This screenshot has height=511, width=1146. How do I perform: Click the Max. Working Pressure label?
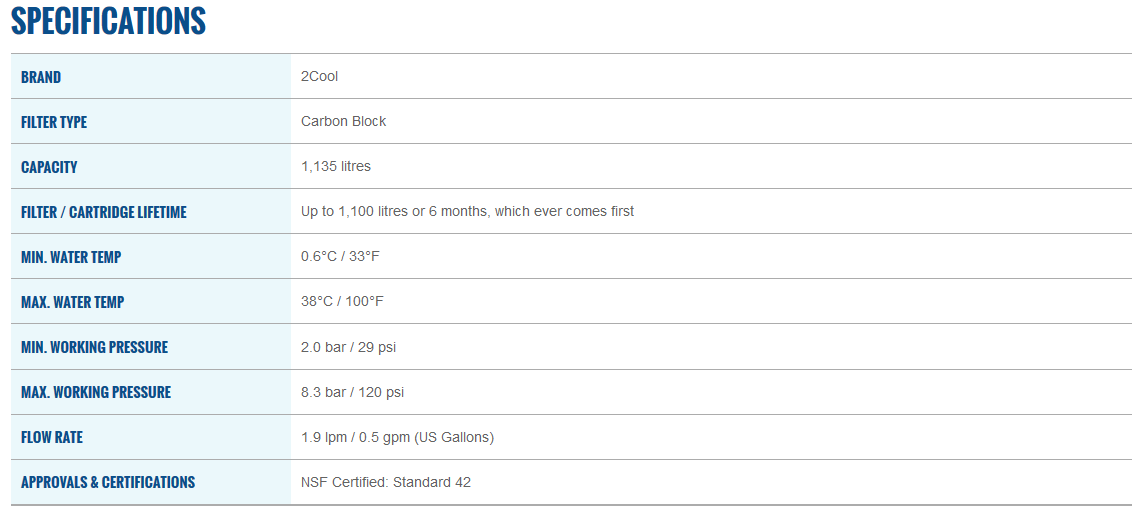(x=96, y=392)
